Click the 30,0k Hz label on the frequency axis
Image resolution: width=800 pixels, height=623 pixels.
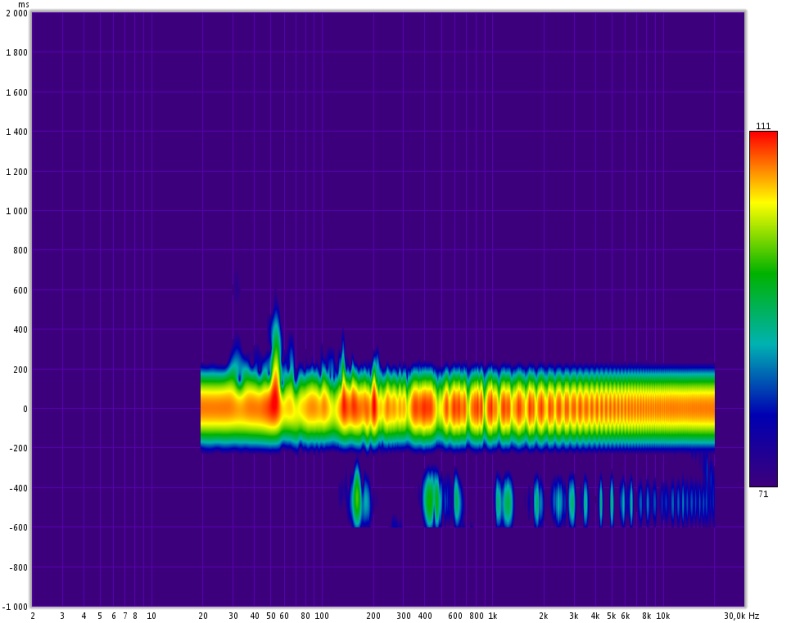741,616
